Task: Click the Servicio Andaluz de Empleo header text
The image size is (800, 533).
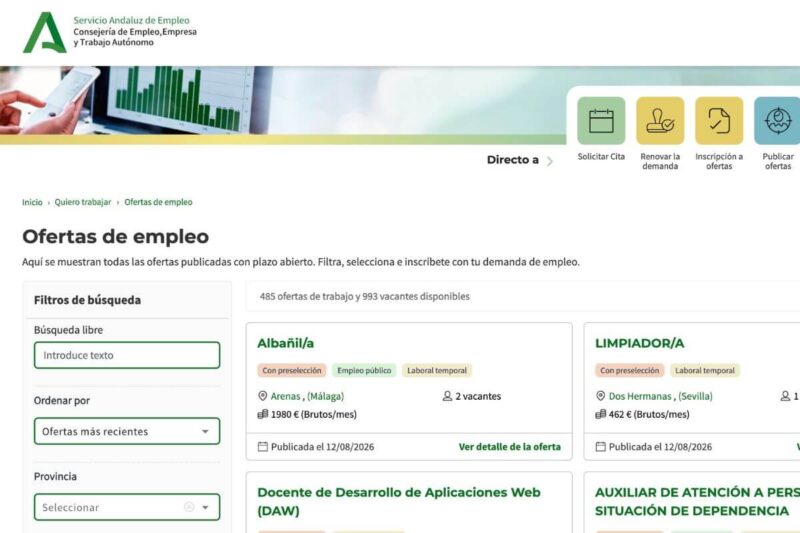Action: [131, 20]
